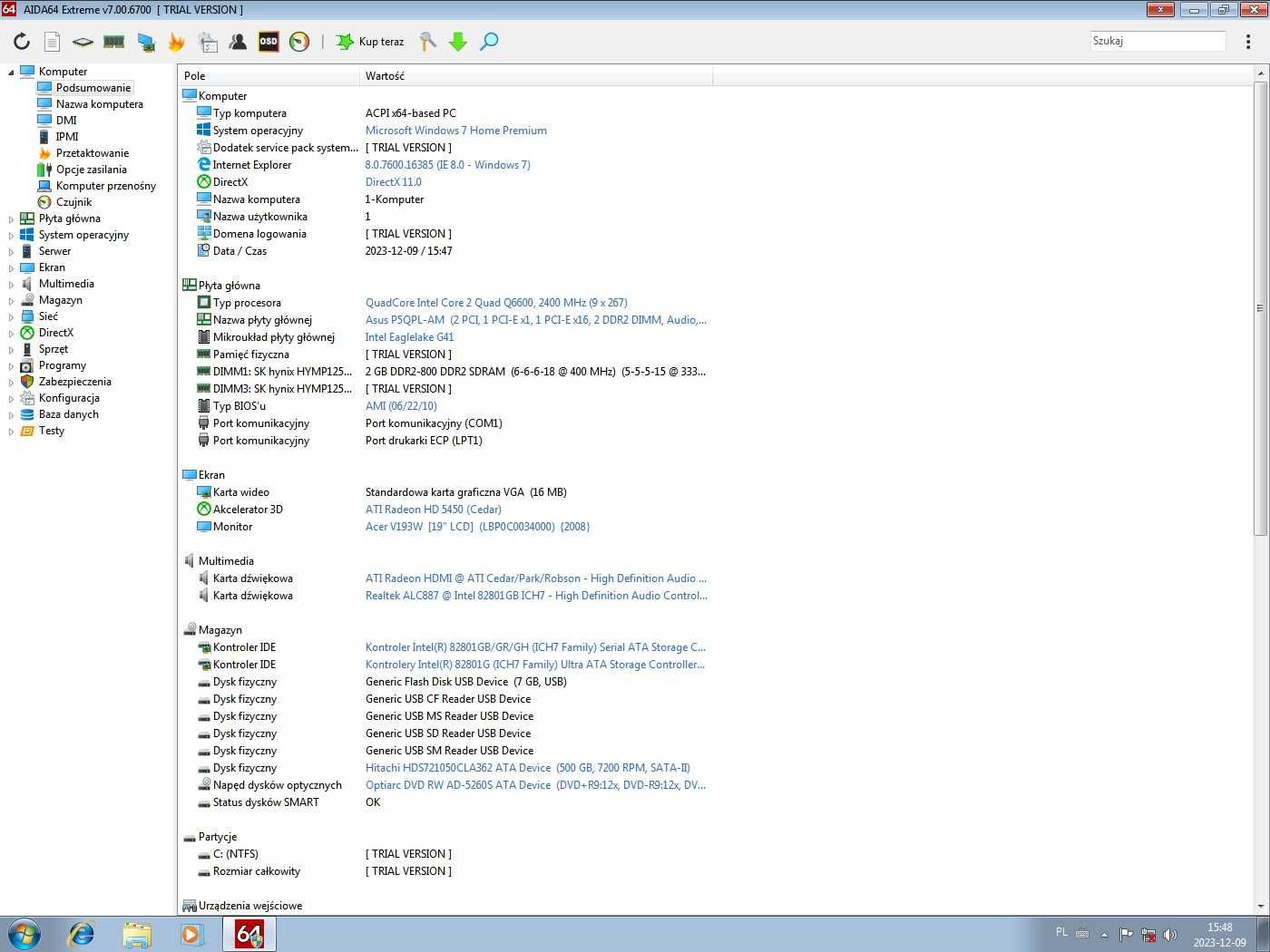
Task: Launch the flame stability test icon
Action: [x=177, y=42]
